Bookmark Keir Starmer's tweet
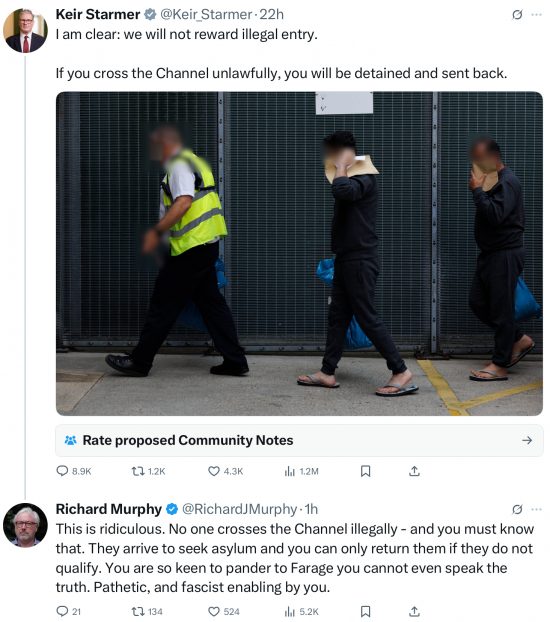This screenshot has height=622, width=550. pos(365,471)
